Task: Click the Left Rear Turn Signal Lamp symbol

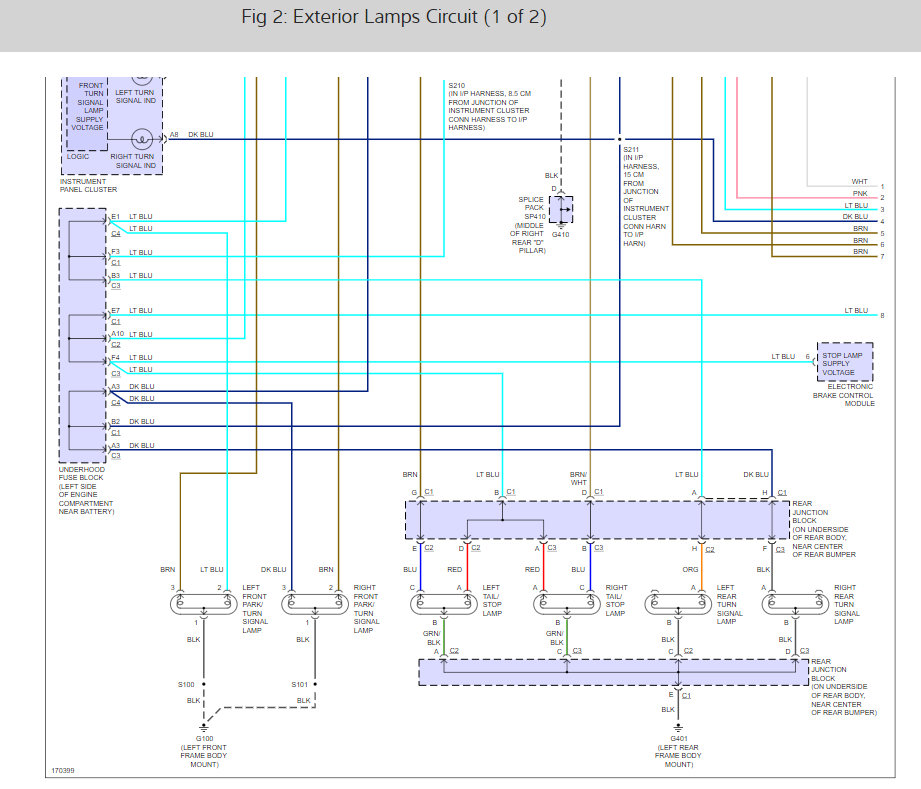Action: coord(678,604)
